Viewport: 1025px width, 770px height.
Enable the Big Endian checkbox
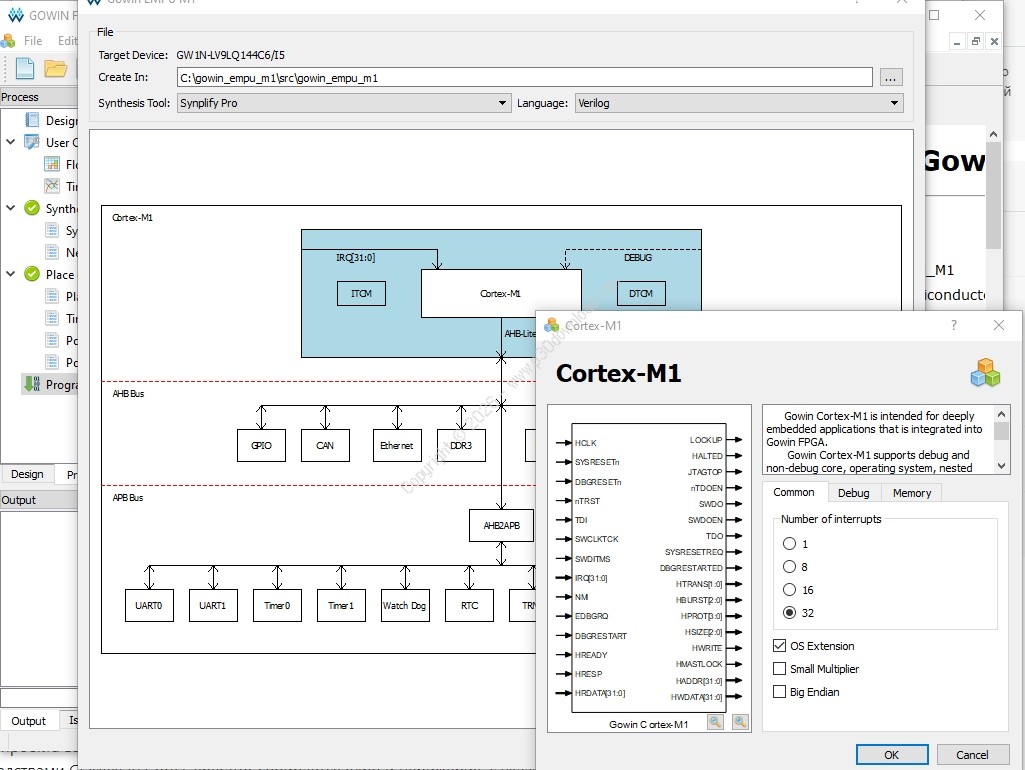pyautogui.click(x=779, y=692)
